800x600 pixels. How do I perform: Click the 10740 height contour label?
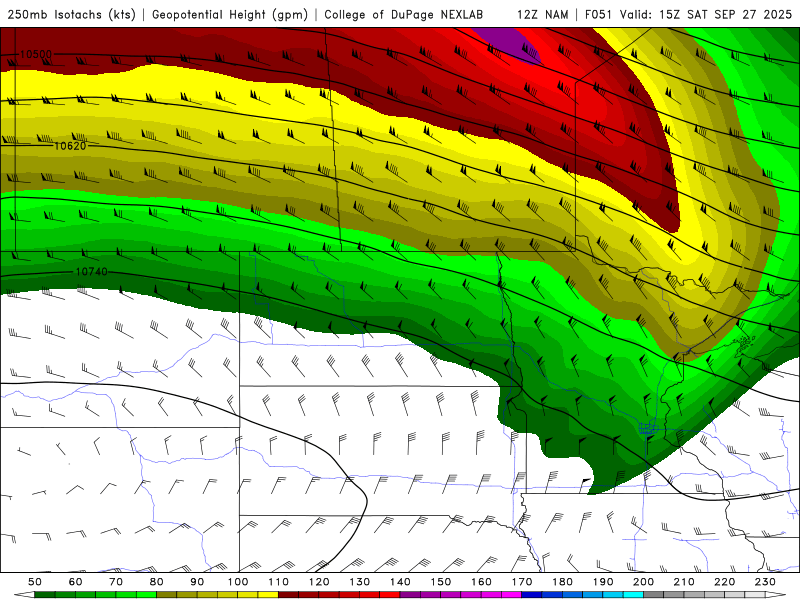[92, 271]
